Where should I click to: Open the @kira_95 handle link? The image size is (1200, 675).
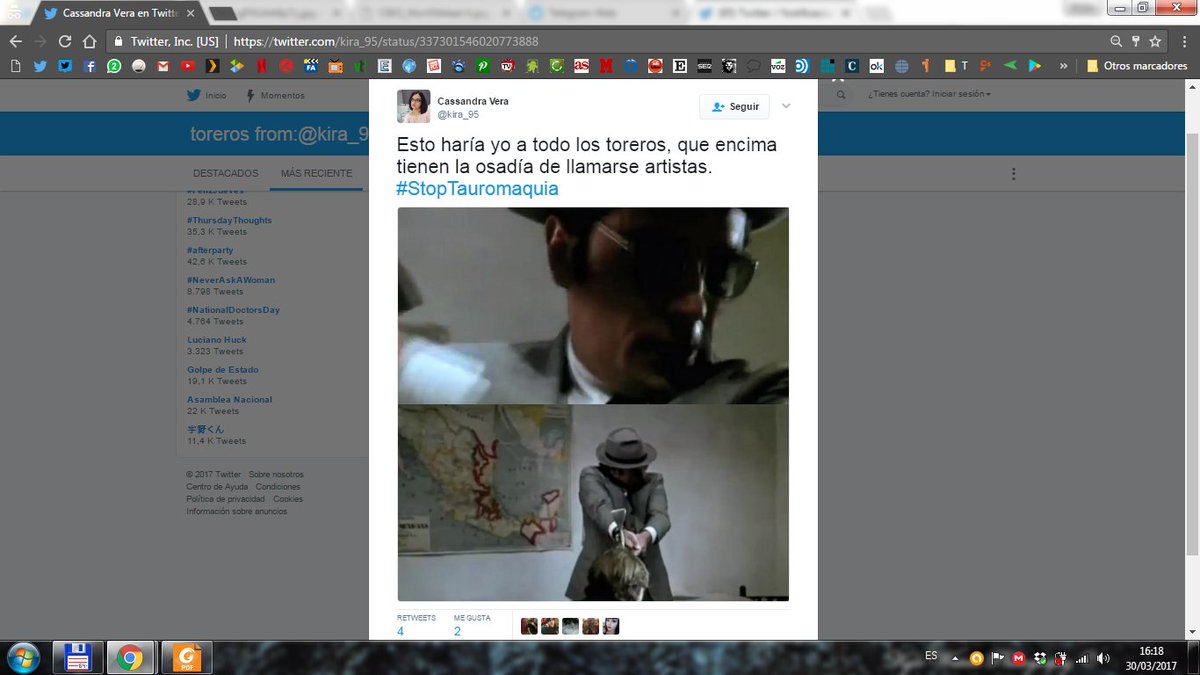click(458, 114)
